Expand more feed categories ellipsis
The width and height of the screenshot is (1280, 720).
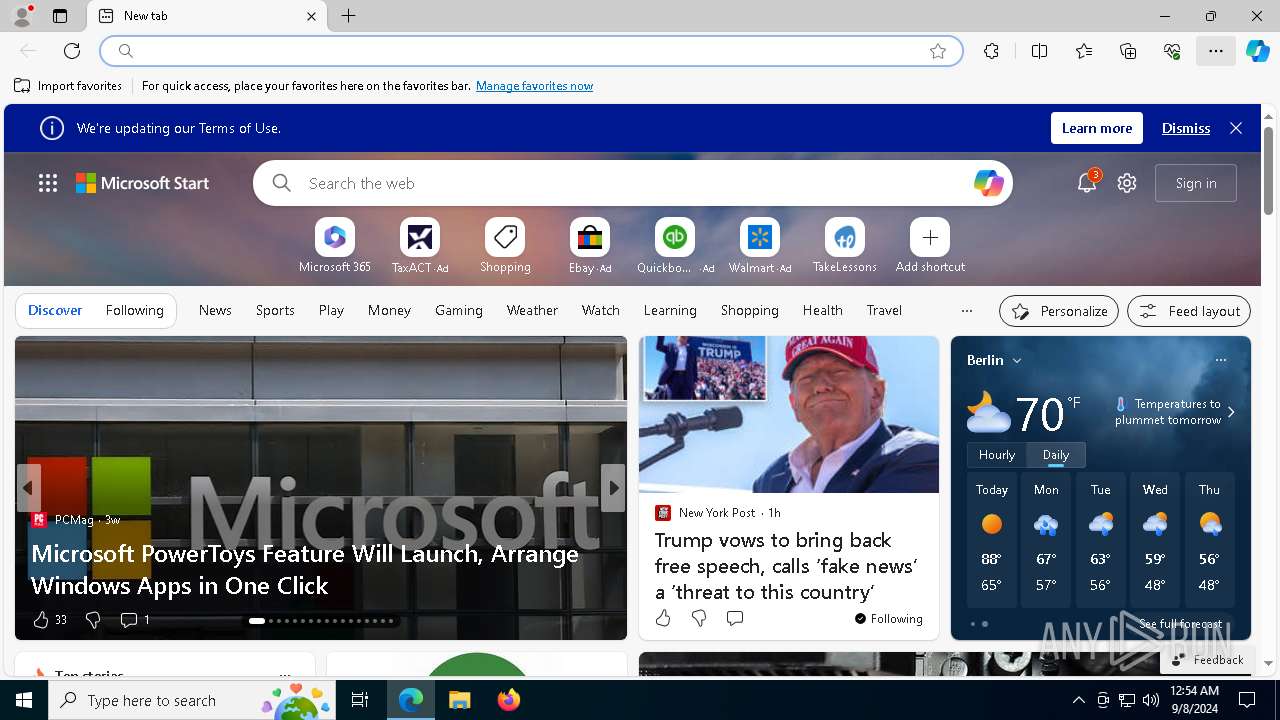coord(966,310)
